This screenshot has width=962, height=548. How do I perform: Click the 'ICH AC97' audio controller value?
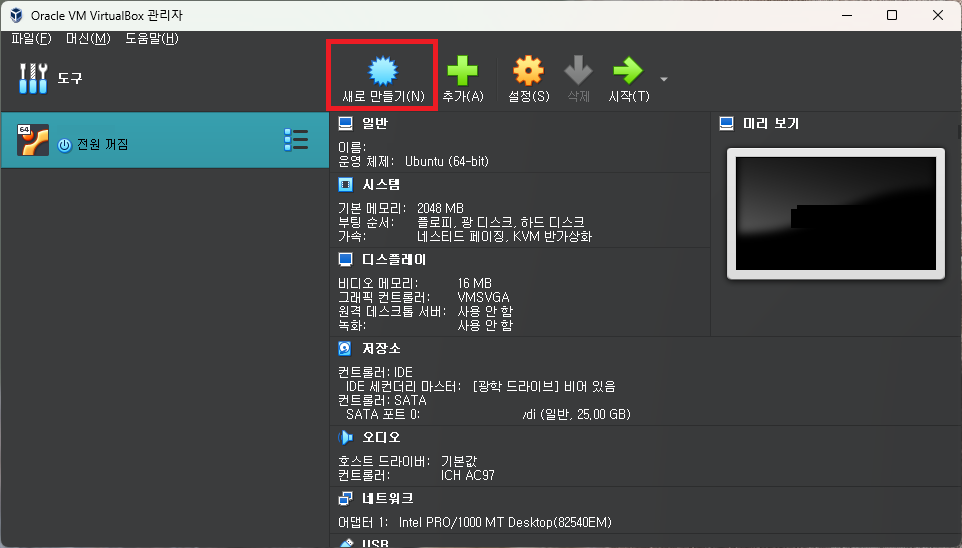click(468, 475)
